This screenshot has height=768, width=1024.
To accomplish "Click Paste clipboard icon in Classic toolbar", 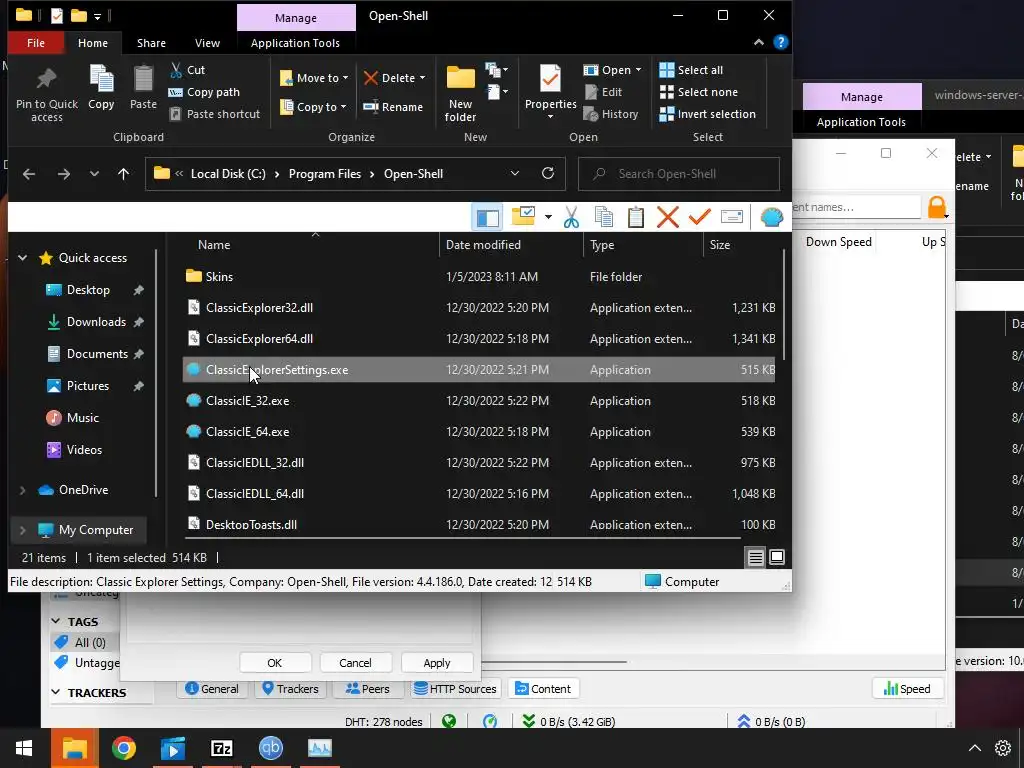I will coord(635,217).
